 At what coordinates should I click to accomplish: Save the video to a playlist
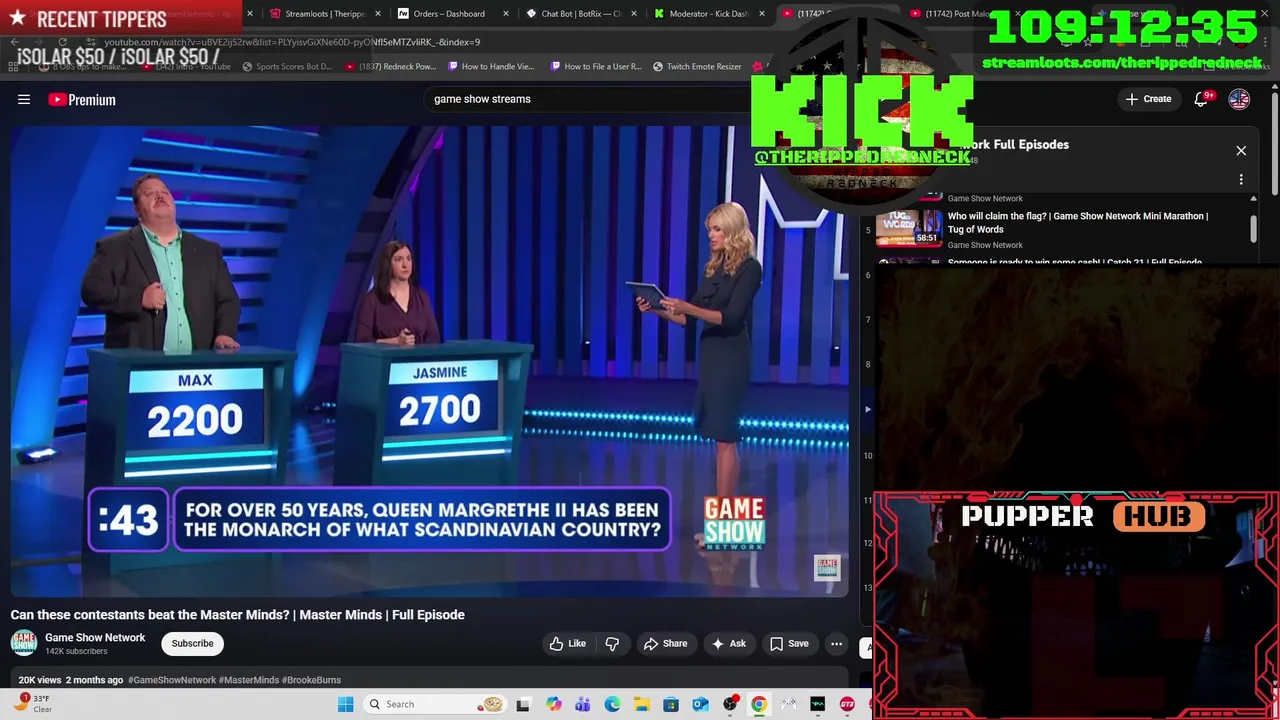click(788, 644)
